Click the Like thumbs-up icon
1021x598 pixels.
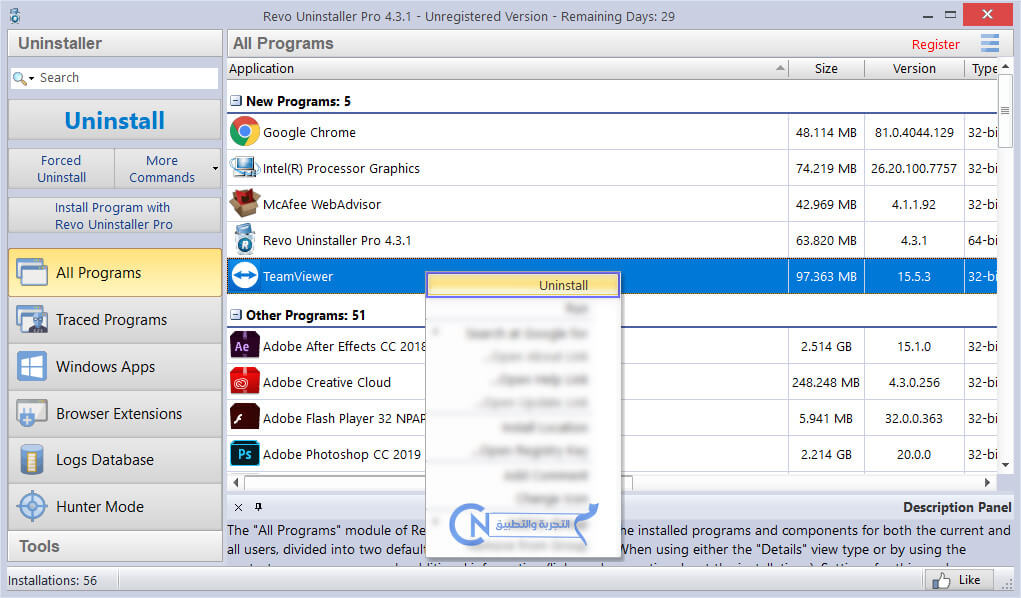point(942,580)
